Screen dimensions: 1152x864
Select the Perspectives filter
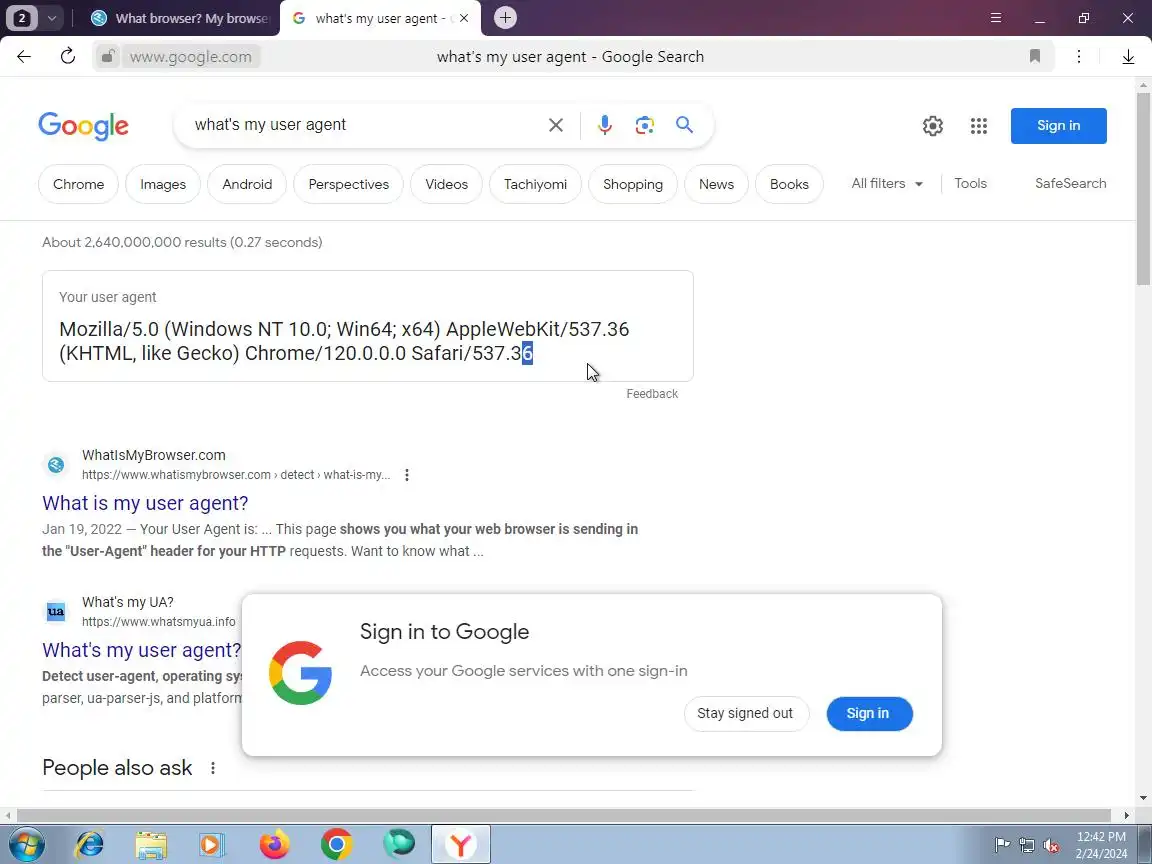click(x=348, y=184)
